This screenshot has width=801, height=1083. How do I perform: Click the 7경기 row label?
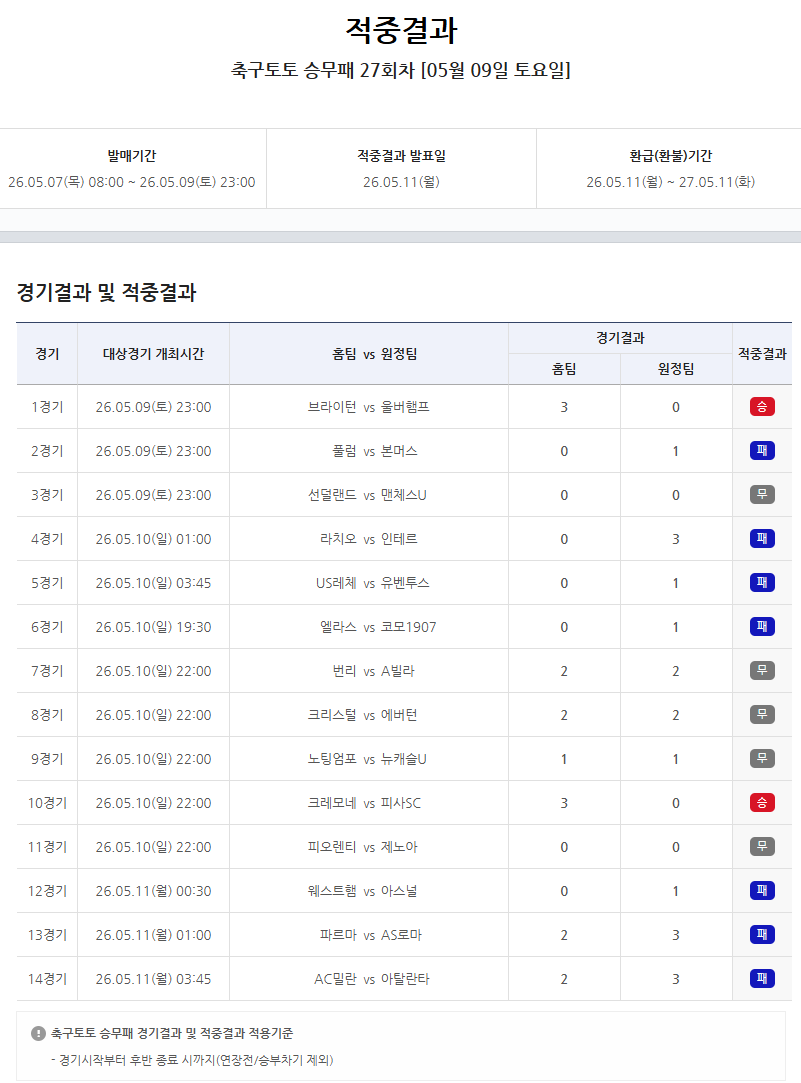(47, 671)
